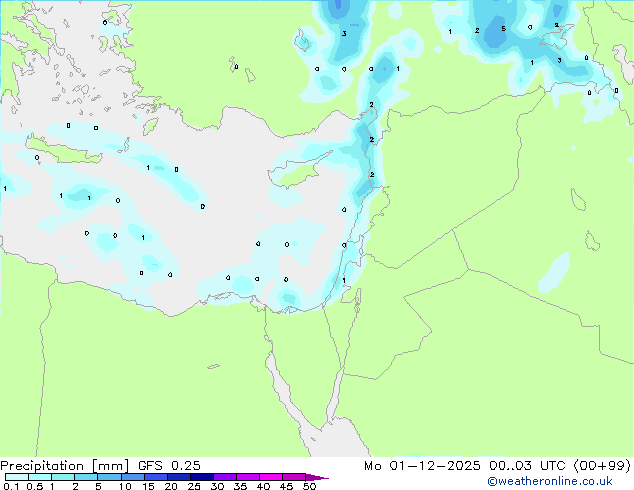This screenshot has width=634, height=490.
Task: Click the 1–2 mm legend color swatch
Action: pos(63,477)
